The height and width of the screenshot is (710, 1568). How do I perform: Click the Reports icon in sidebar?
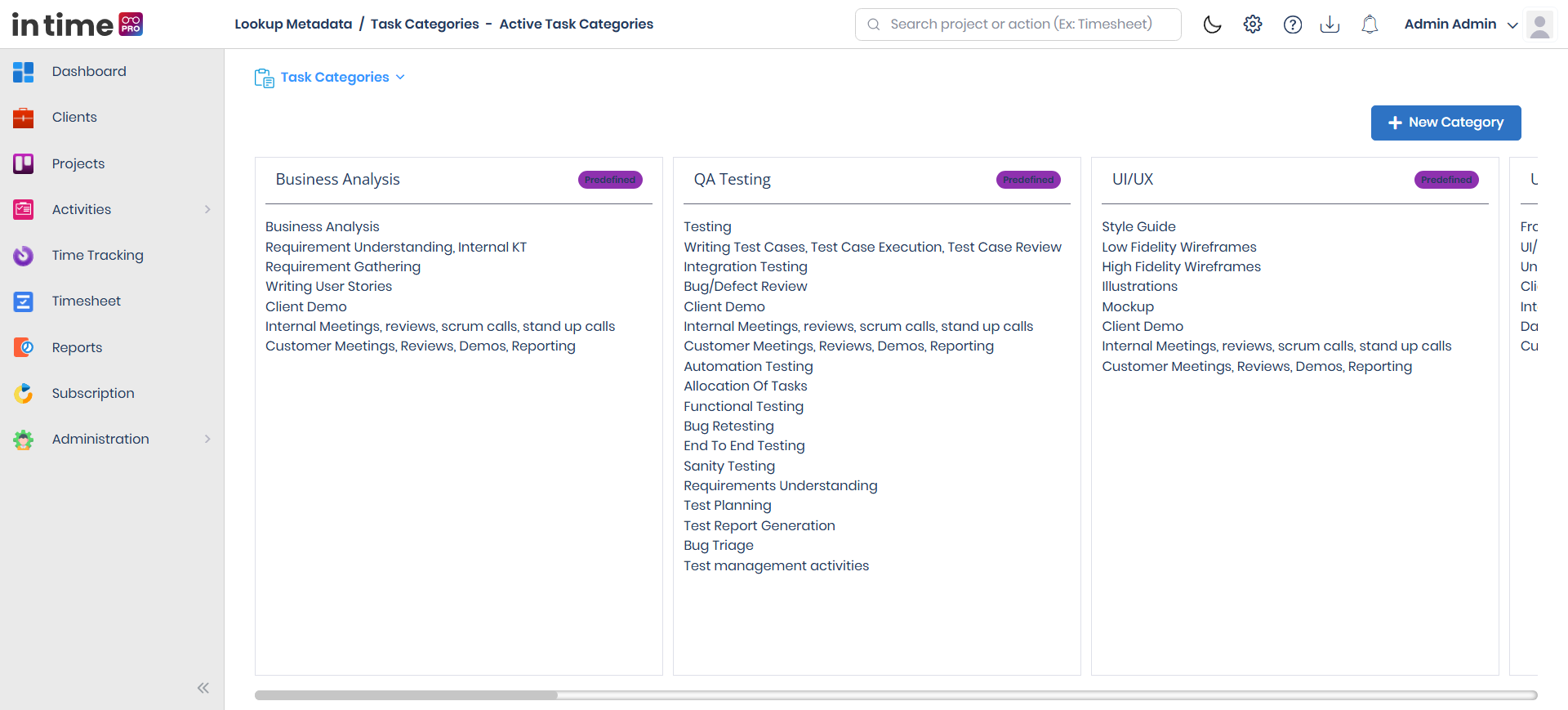pyautogui.click(x=23, y=347)
